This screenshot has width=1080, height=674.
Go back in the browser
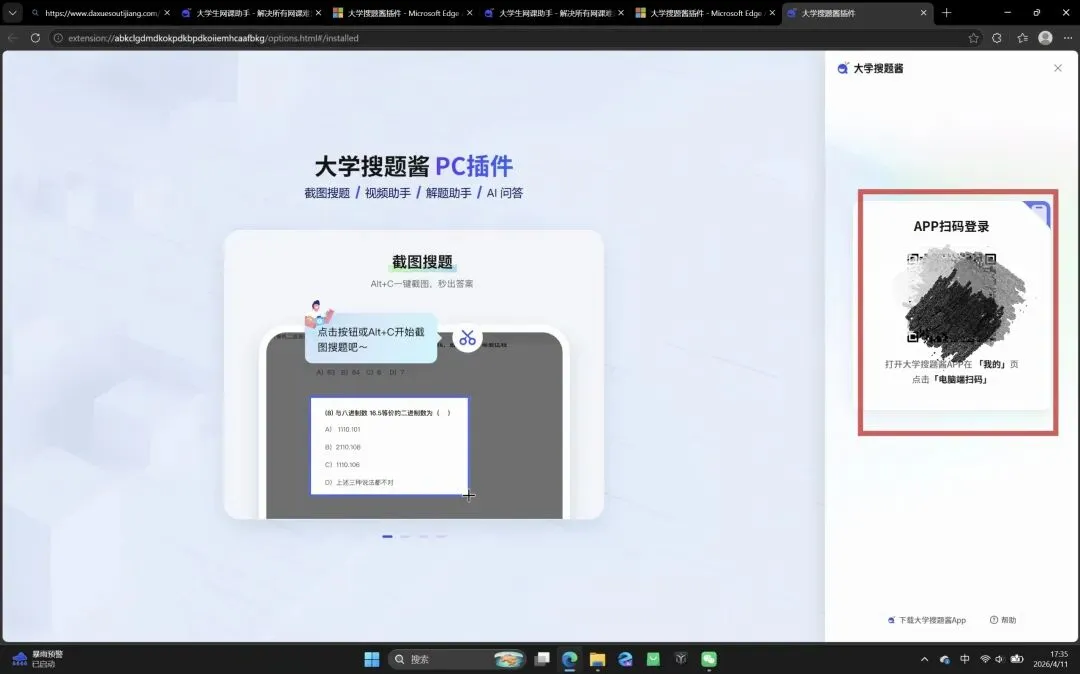point(12,38)
